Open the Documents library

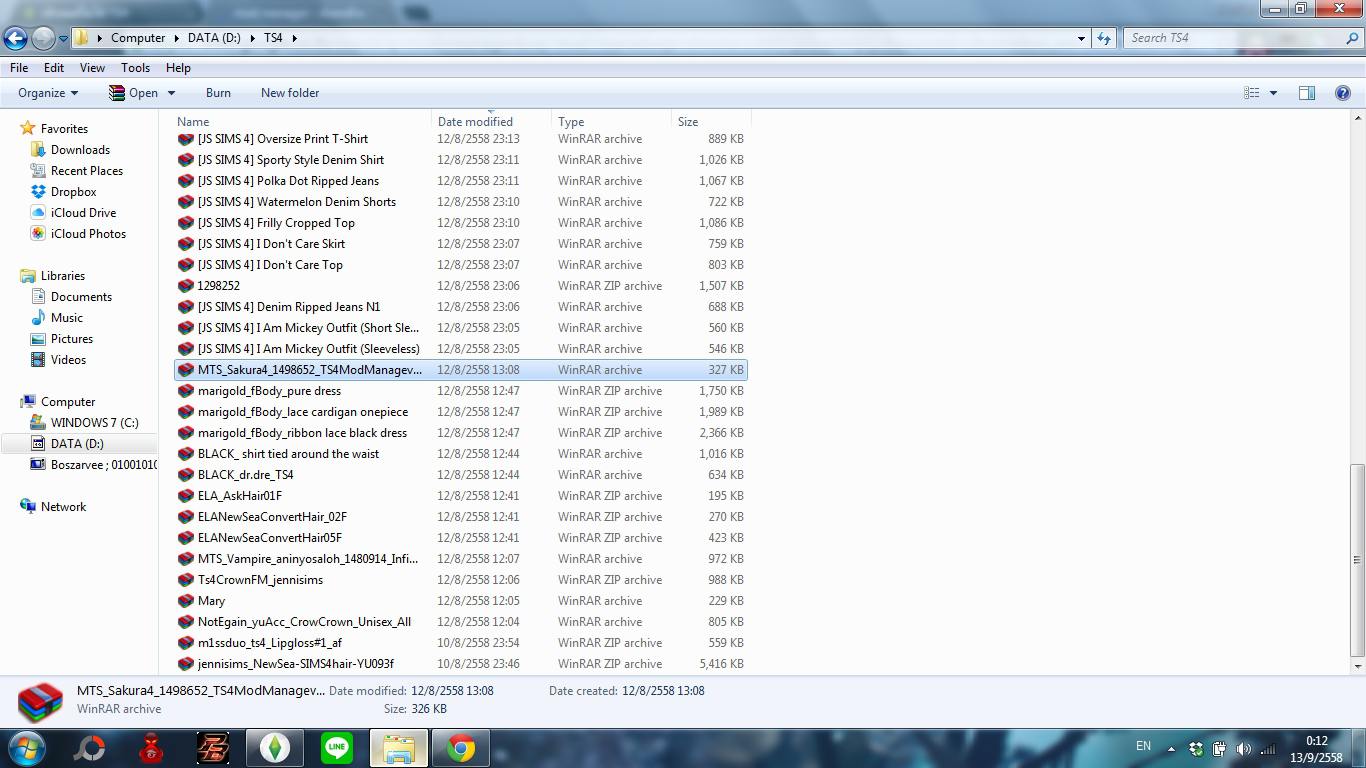pos(81,297)
